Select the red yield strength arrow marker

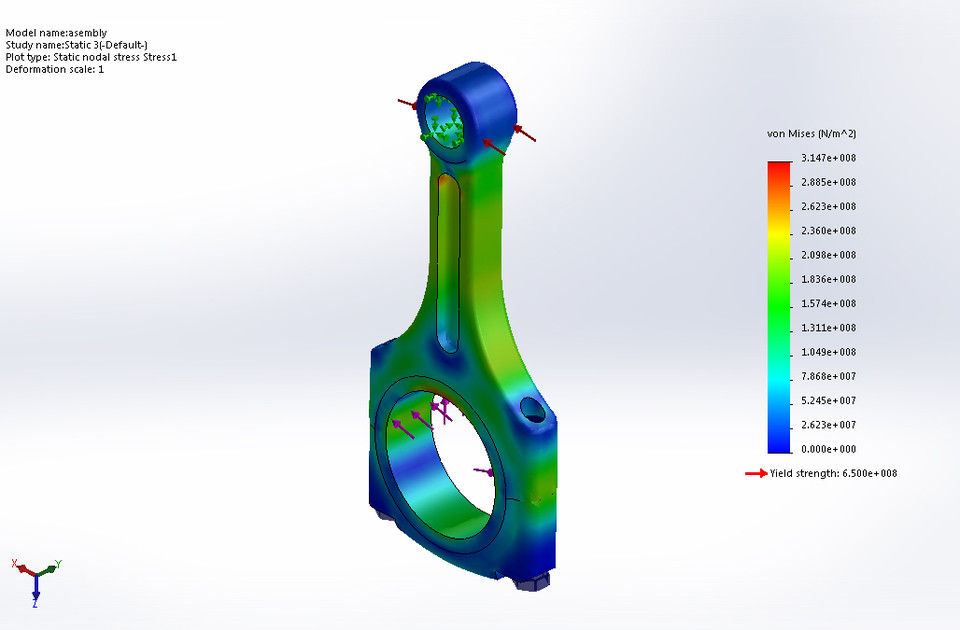click(x=755, y=473)
